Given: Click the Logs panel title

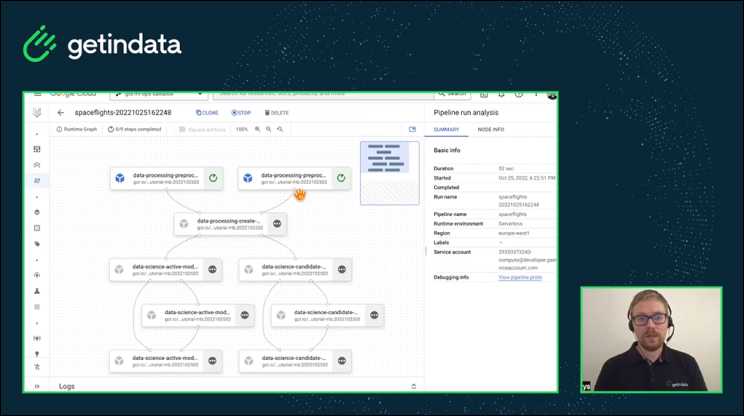Looking at the screenshot, I should (x=67, y=387).
